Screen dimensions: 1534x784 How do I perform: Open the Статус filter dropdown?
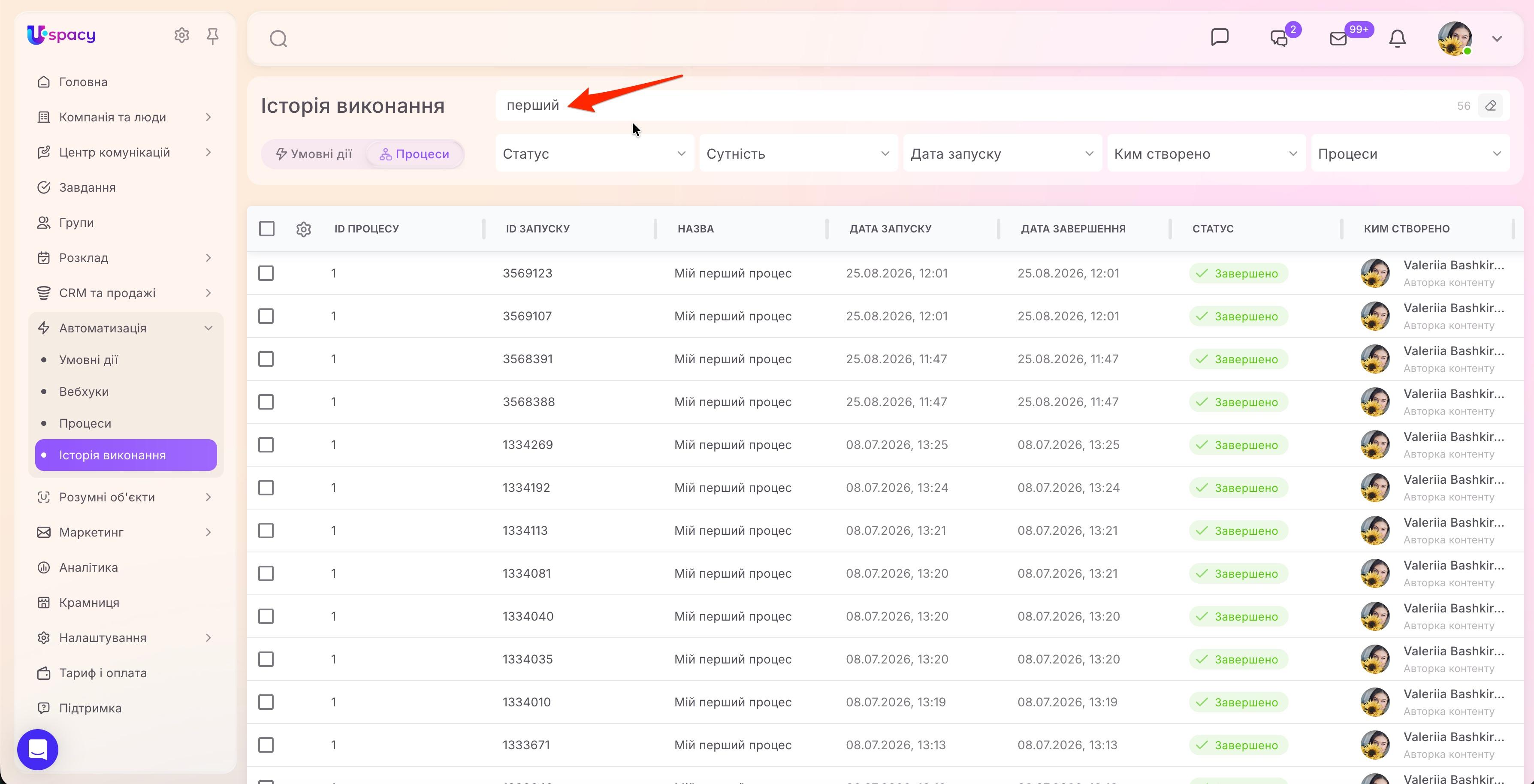(x=594, y=154)
